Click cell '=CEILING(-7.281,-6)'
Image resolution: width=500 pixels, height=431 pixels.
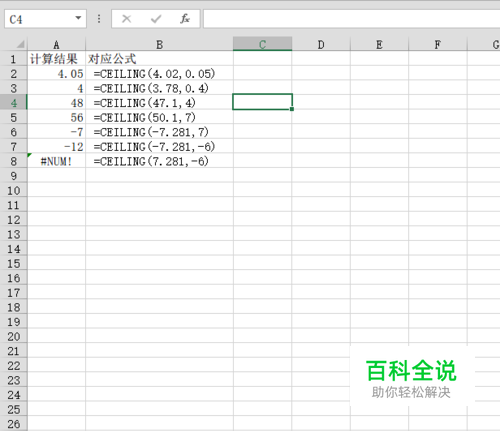pos(159,147)
